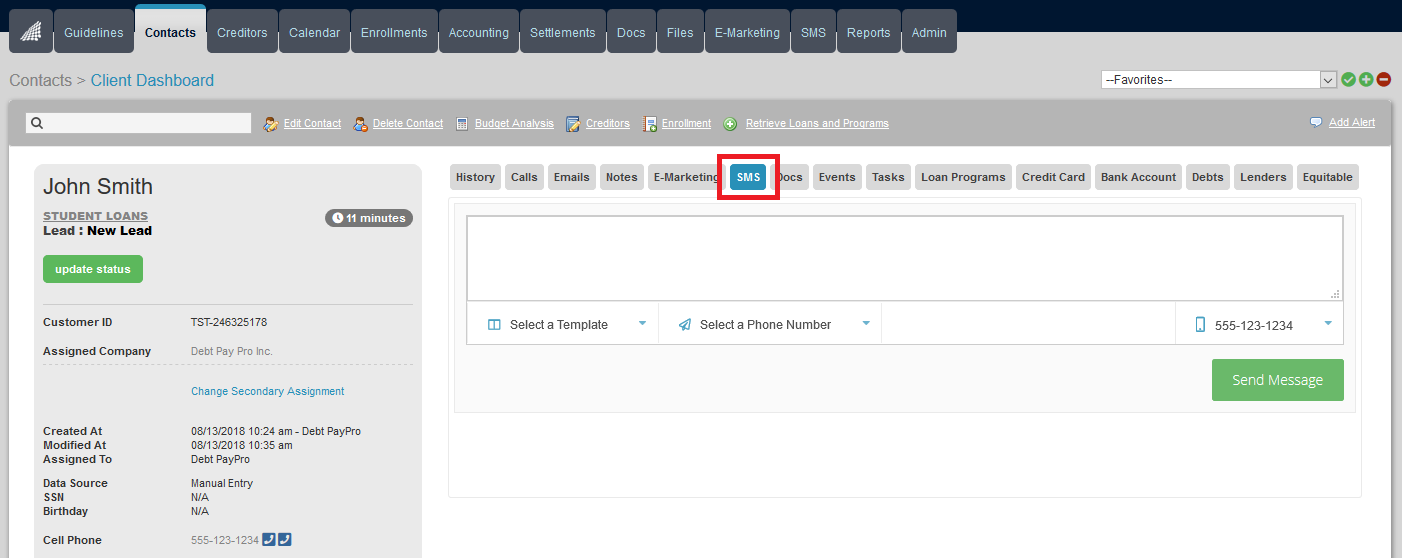Click the Add Alert link
The height and width of the screenshot is (558, 1402).
1352,123
